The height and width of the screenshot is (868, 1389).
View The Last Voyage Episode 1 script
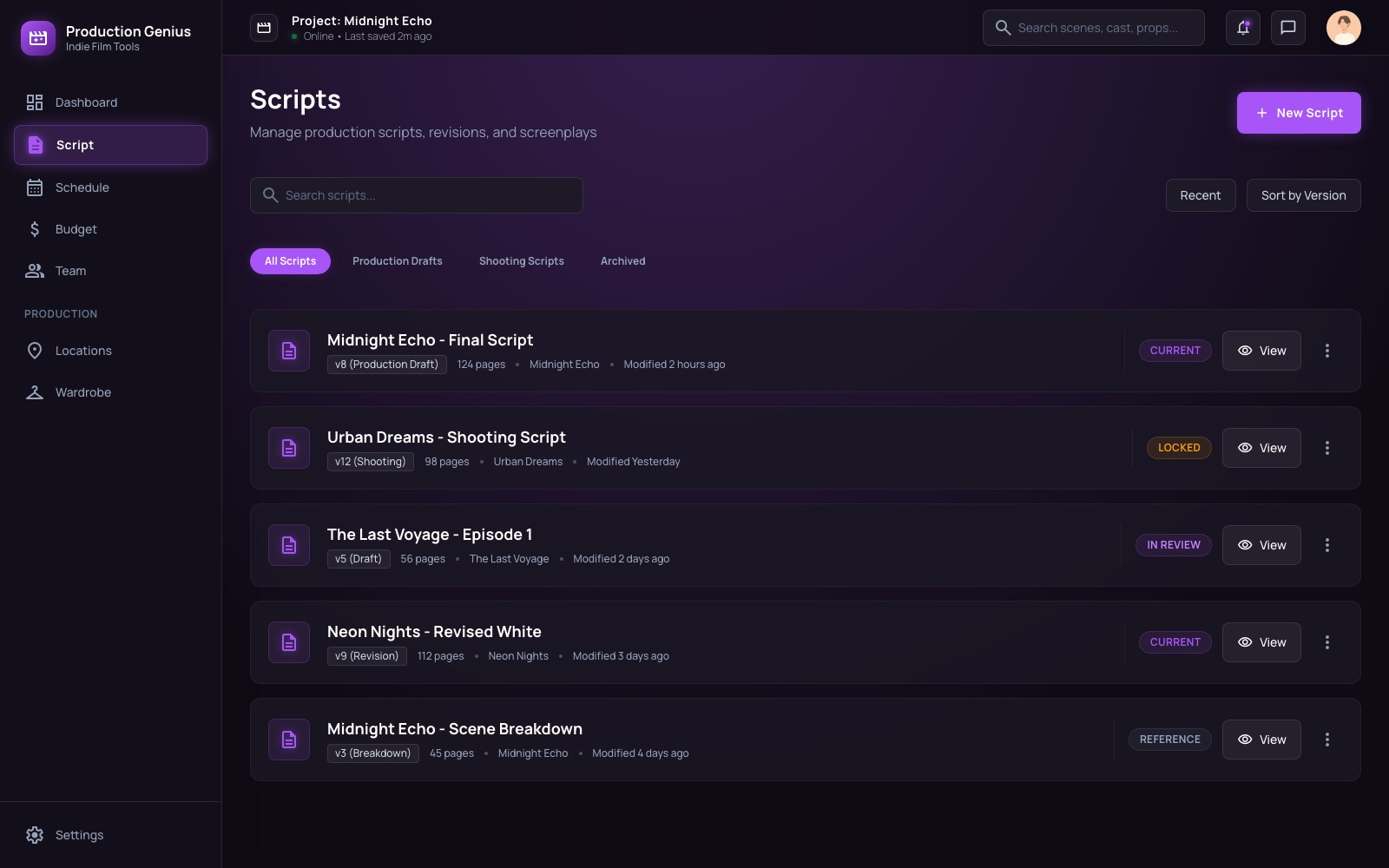coord(1261,545)
